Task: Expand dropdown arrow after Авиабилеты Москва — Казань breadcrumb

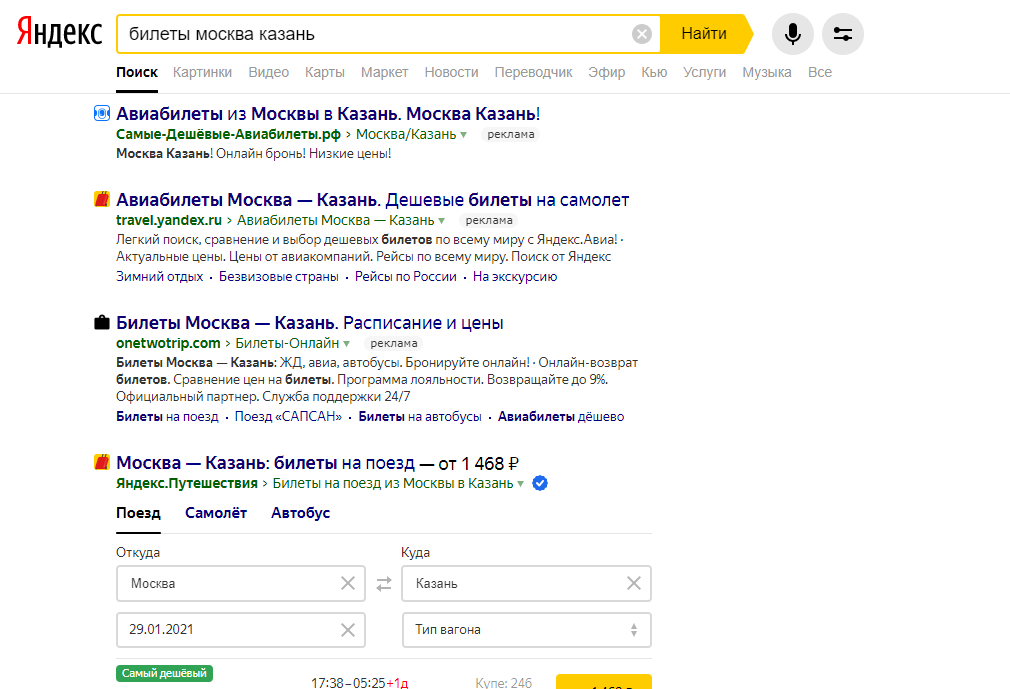Action: pos(442,221)
